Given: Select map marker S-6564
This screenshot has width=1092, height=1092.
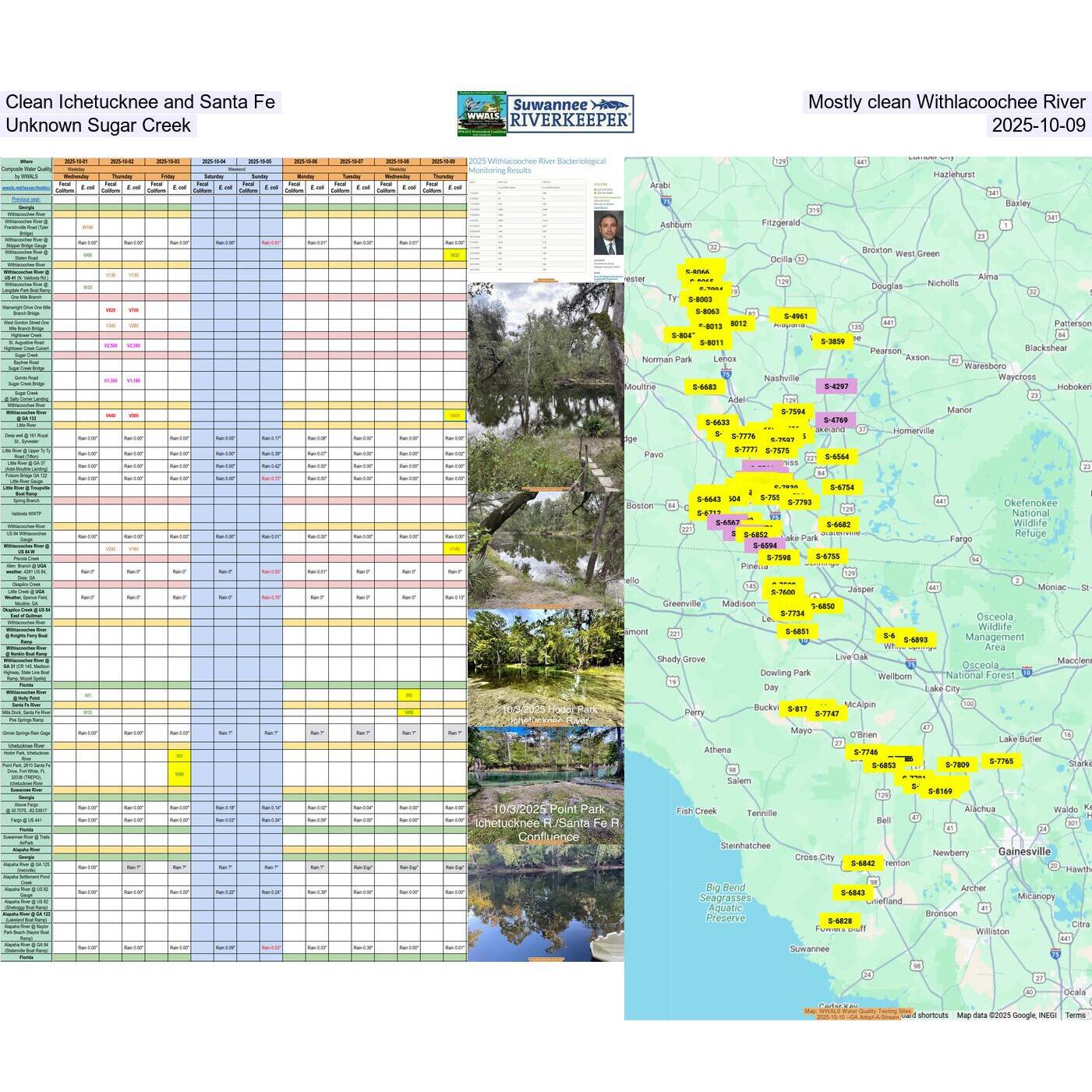Looking at the screenshot, I should [836, 457].
